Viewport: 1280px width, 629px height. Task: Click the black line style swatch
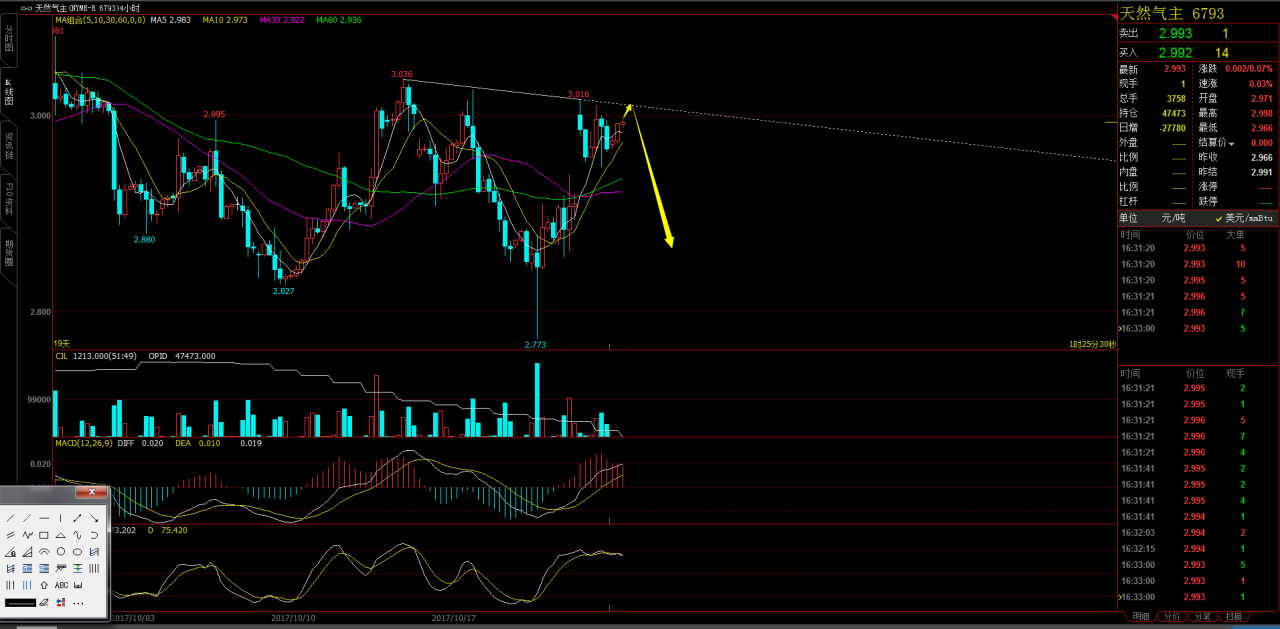20,603
